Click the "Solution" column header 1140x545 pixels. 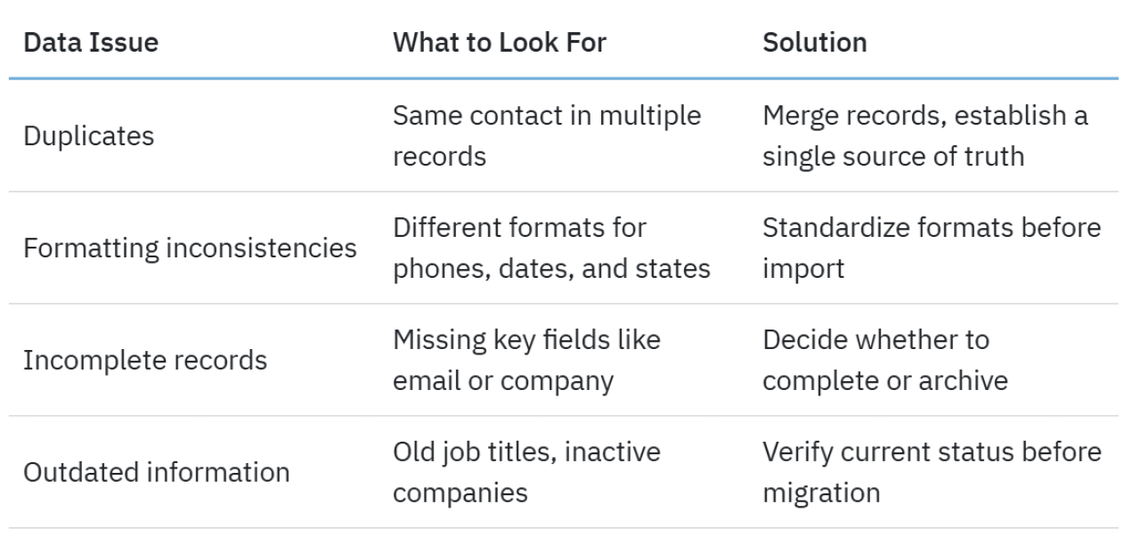point(814,42)
